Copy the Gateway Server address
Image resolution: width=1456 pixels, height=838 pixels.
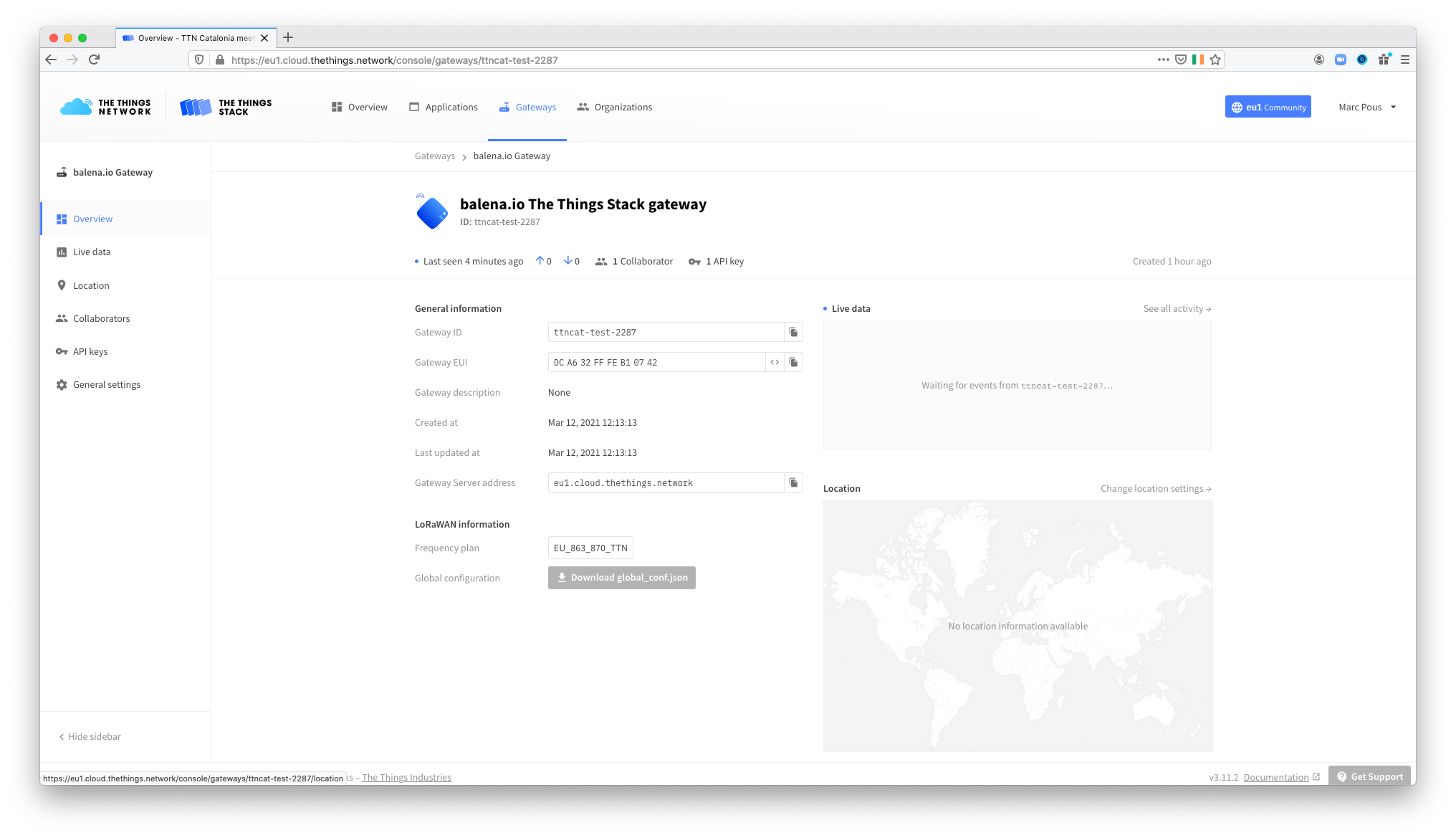[x=793, y=482]
